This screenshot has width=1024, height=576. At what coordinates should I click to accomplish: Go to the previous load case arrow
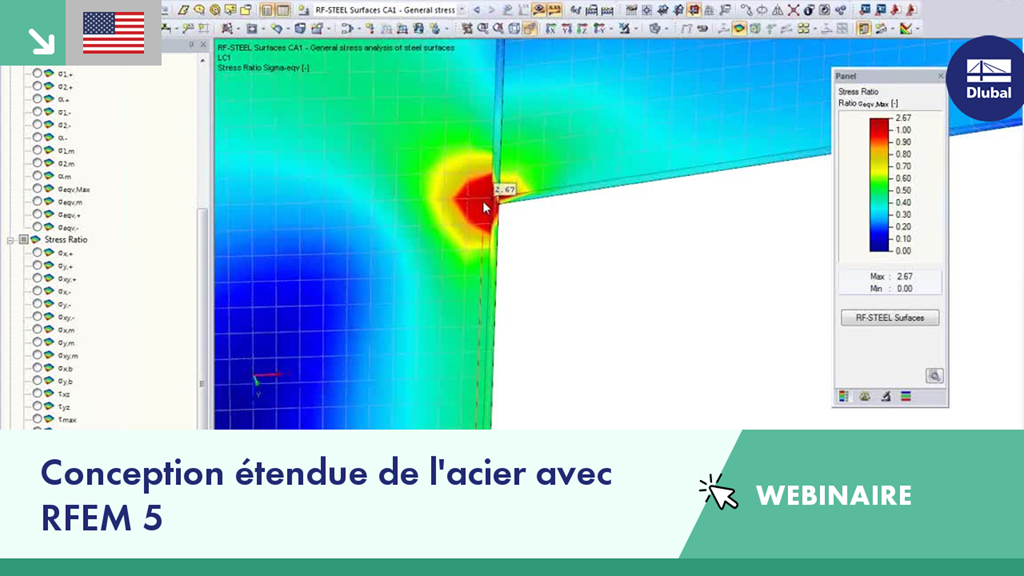(x=477, y=10)
